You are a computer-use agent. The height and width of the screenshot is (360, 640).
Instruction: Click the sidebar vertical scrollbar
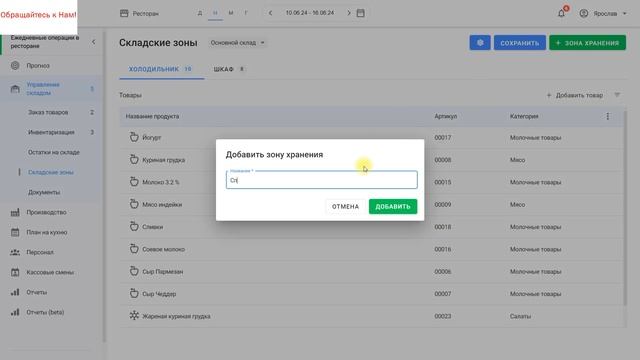(104, 187)
